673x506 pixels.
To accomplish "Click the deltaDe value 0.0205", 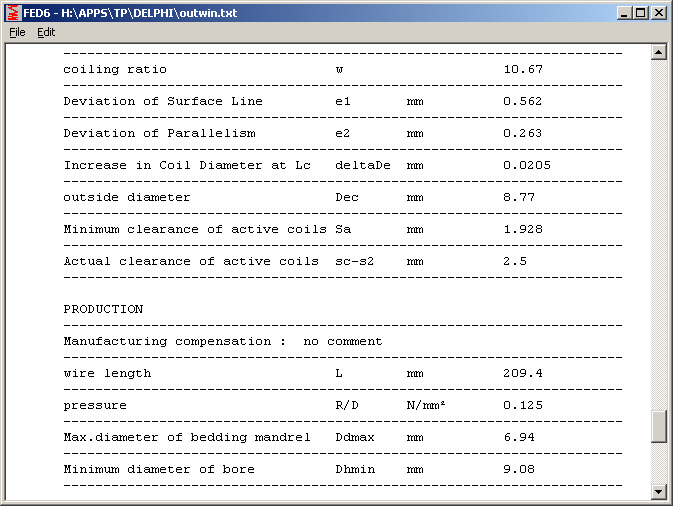I will [526, 165].
